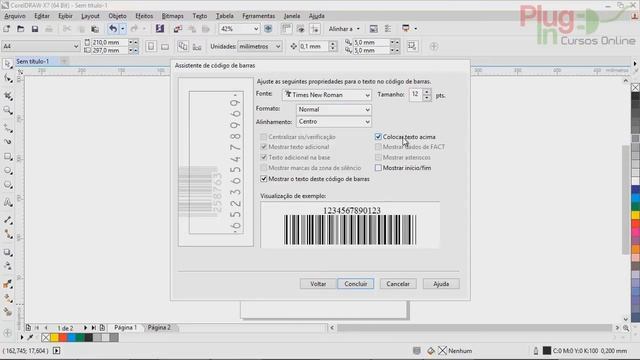Select the Polygon tool

[8, 185]
